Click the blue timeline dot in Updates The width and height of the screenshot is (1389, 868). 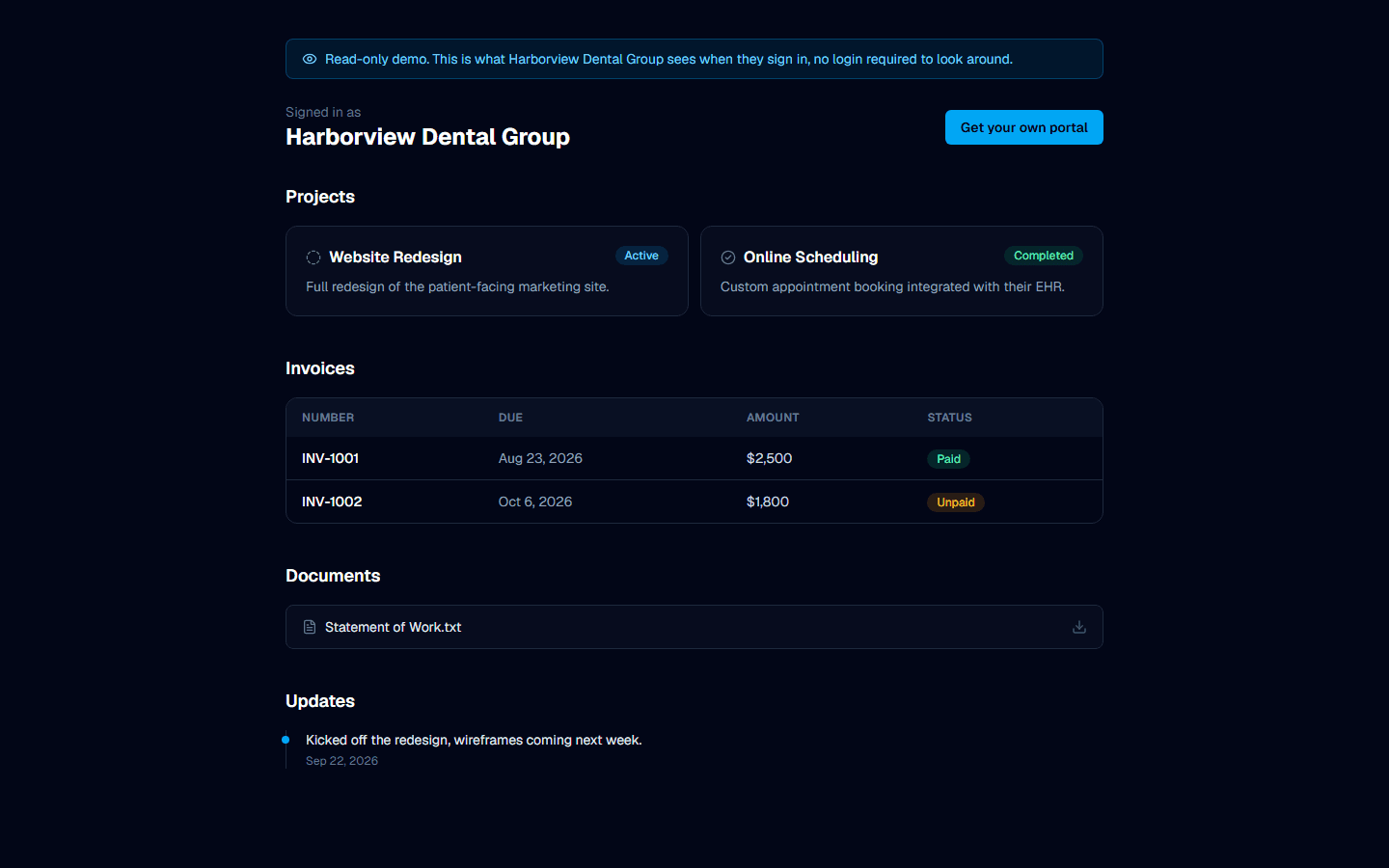pos(286,740)
